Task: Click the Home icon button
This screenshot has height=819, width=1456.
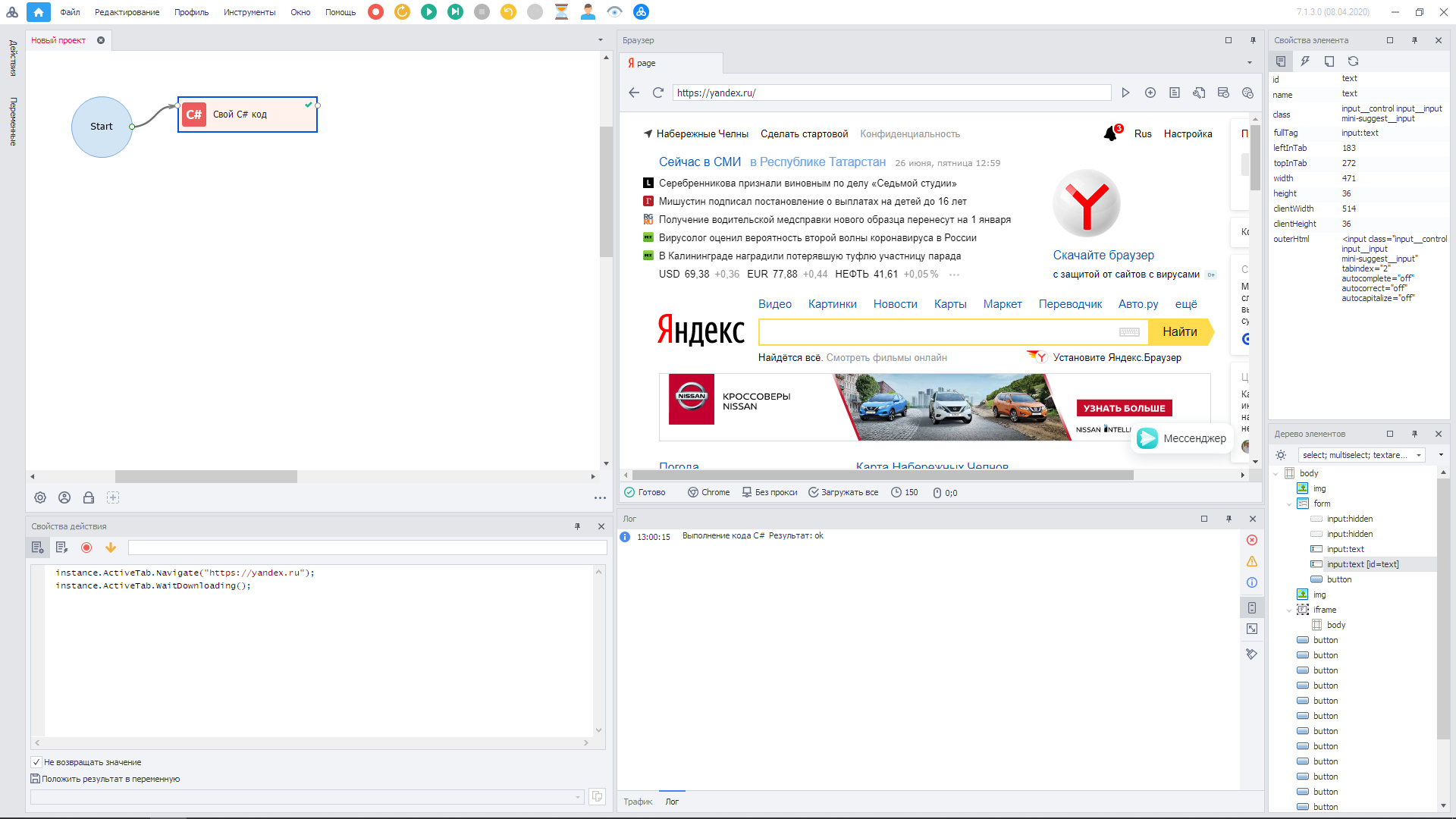Action: point(39,12)
